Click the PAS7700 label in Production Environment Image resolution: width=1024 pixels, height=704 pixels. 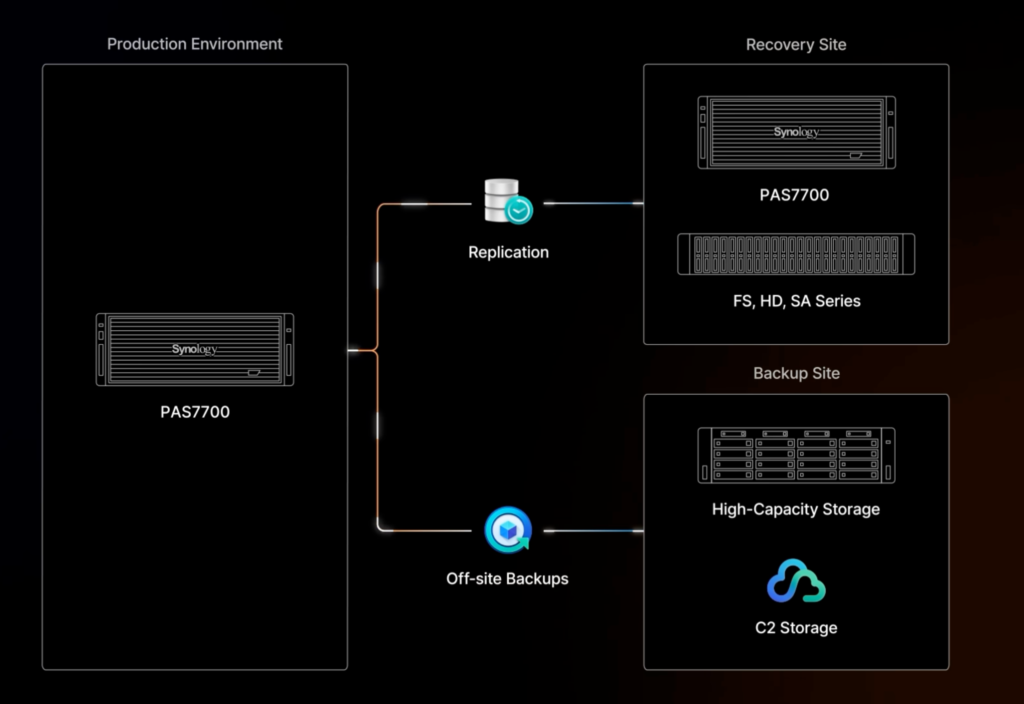pyautogui.click(x=195, y=412)
